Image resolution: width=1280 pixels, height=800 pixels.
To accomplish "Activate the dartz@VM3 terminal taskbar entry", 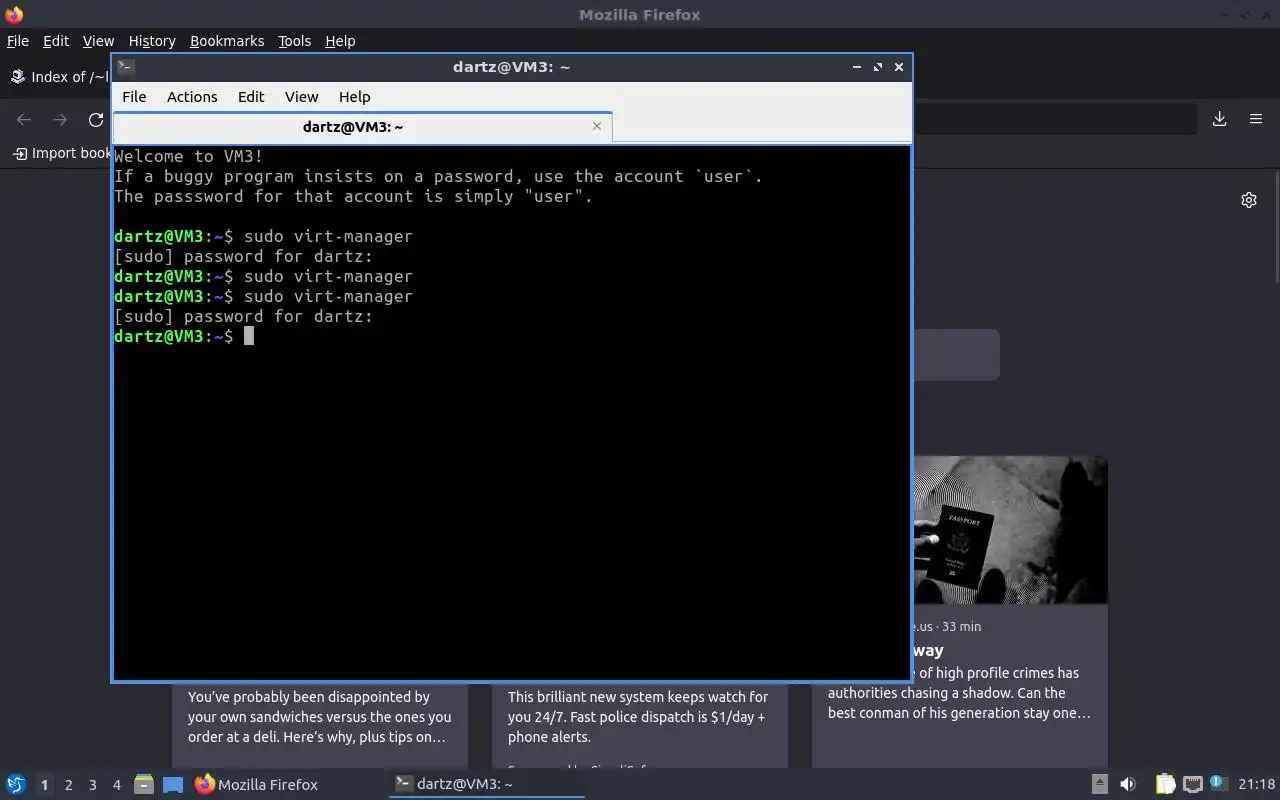I will pyautogui.click(x=486, y=784).
